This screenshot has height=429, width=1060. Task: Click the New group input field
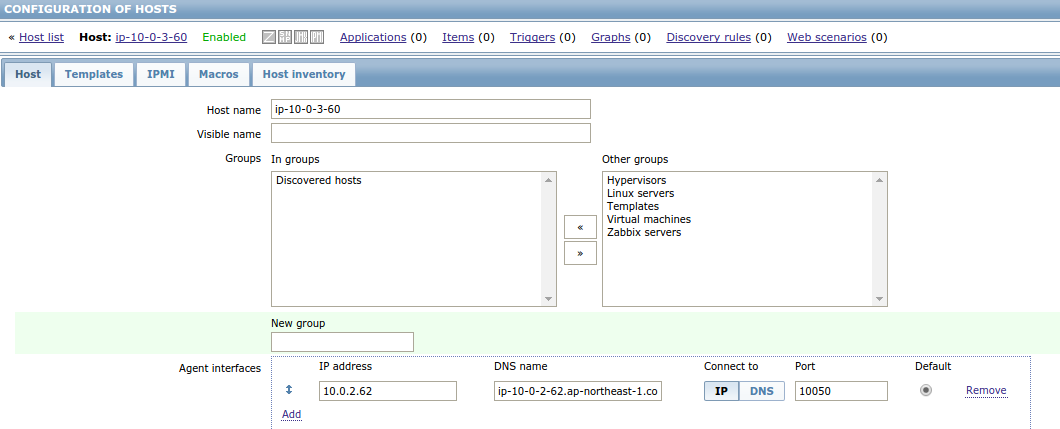(x=342, y=342)
